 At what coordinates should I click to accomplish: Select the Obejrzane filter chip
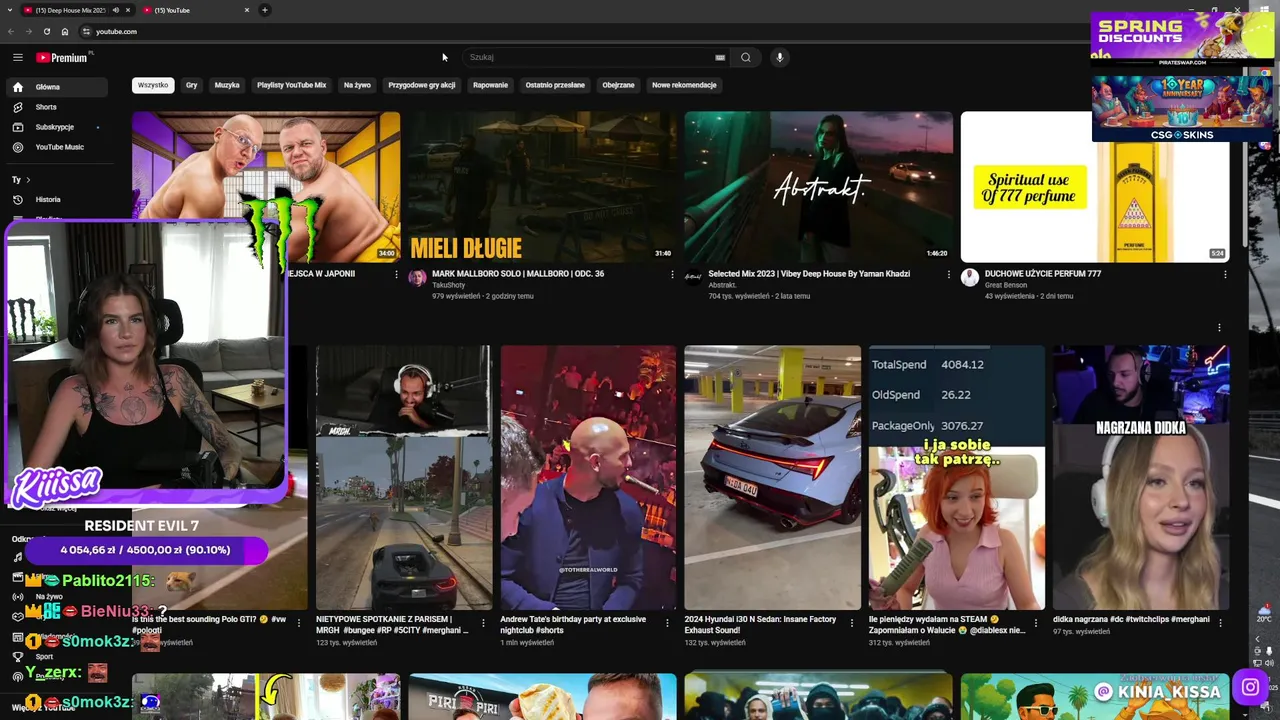(x=618, y=85)
